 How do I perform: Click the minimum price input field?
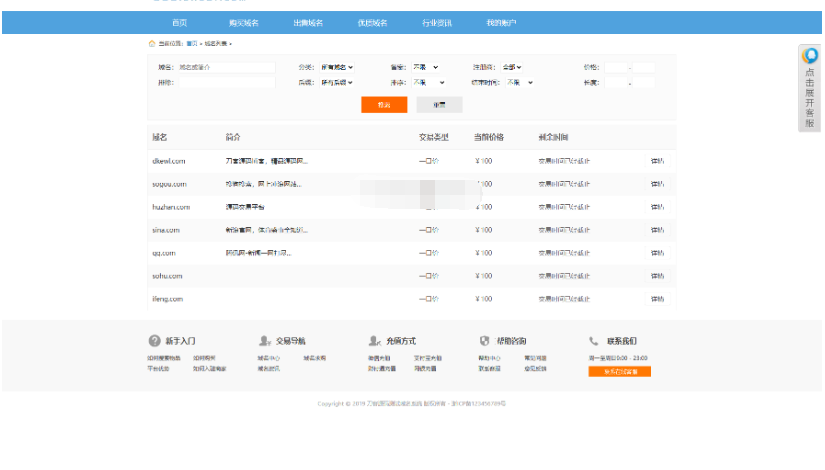pyautogui.click(x=616, y=67)
